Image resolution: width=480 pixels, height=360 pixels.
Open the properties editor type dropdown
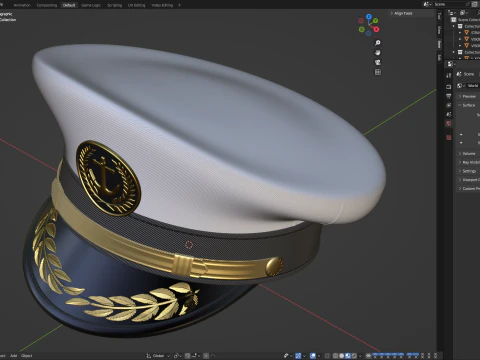pos(451,64)
